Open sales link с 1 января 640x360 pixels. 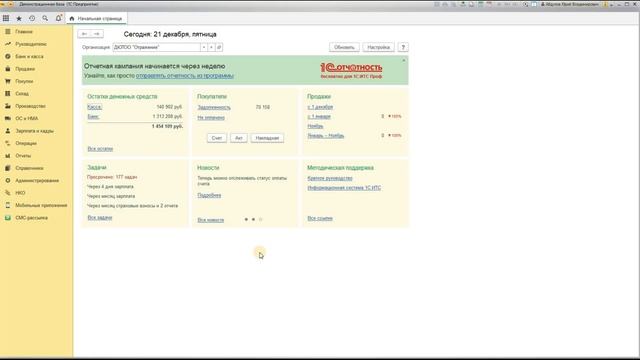coord(319,116)
